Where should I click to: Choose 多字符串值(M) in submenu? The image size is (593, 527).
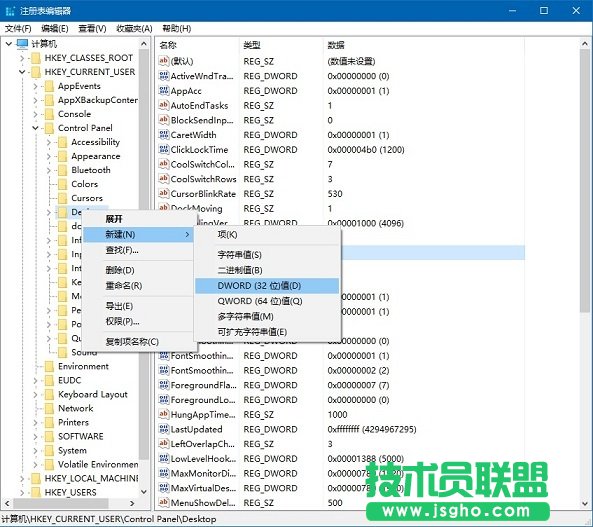(267, 316)
